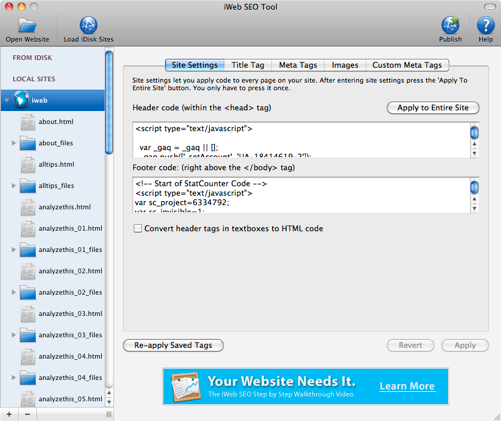
Task: Hit the Publish globe icon
Action: [450, 25]
